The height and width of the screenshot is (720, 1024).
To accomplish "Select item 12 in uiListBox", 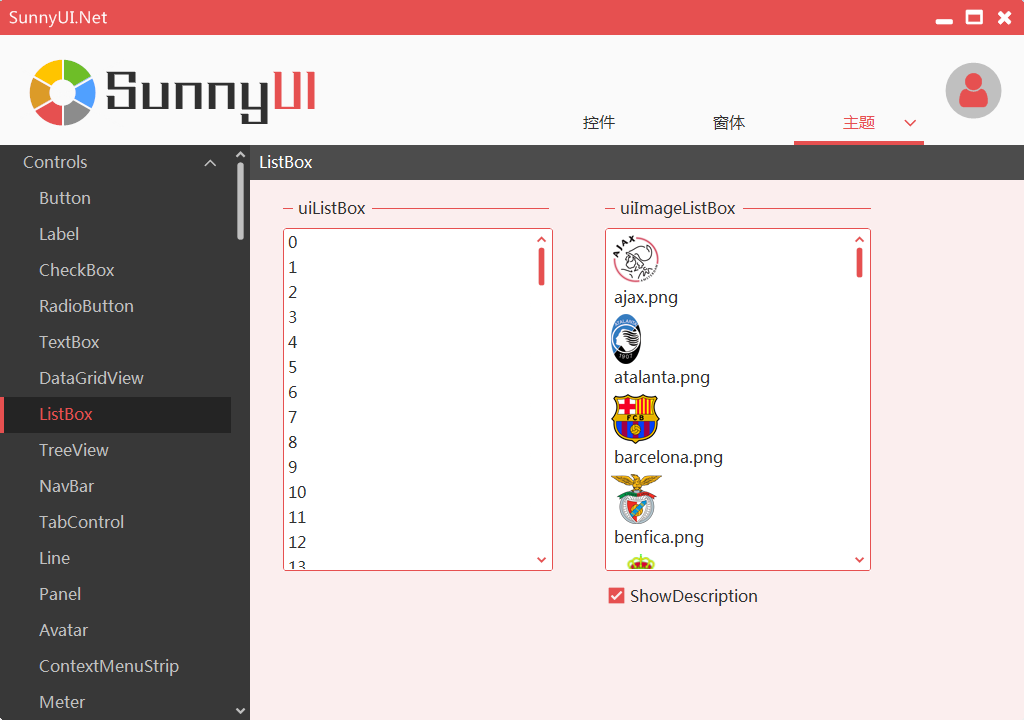I will click(x=409, y=542).
